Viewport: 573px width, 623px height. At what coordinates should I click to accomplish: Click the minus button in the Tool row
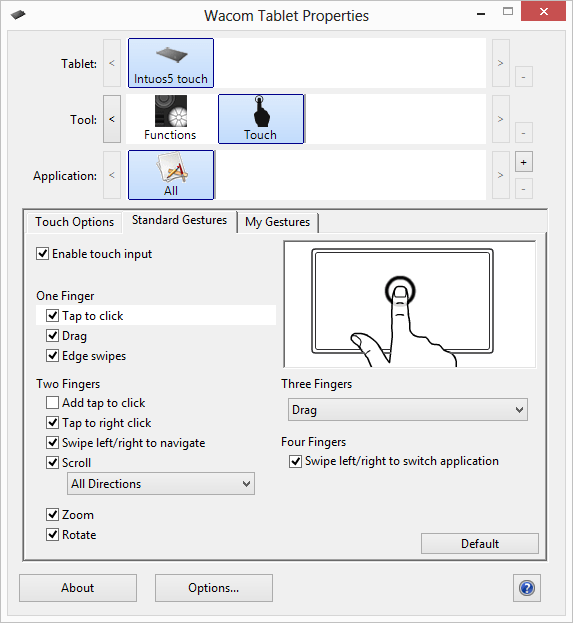pyautogui.click(x=524, y=133)
